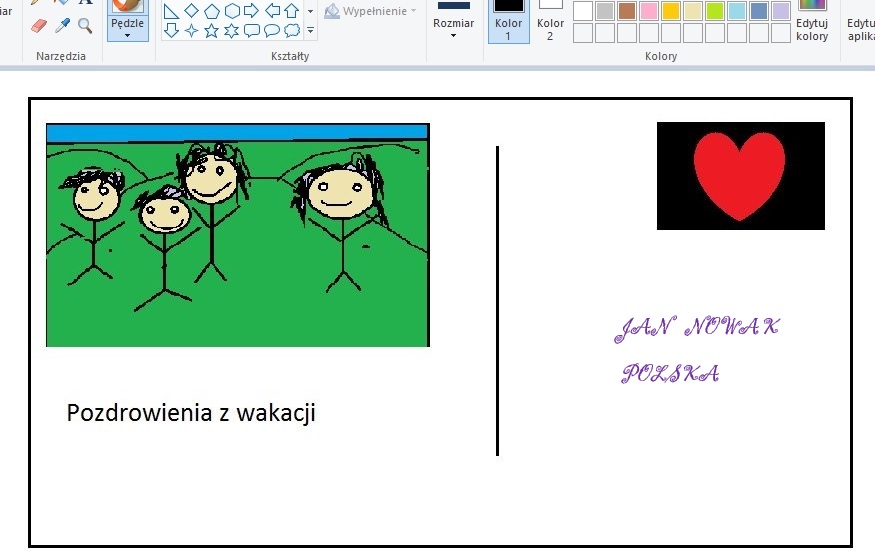Pick the right arrow shape

[x=252, y=11]
